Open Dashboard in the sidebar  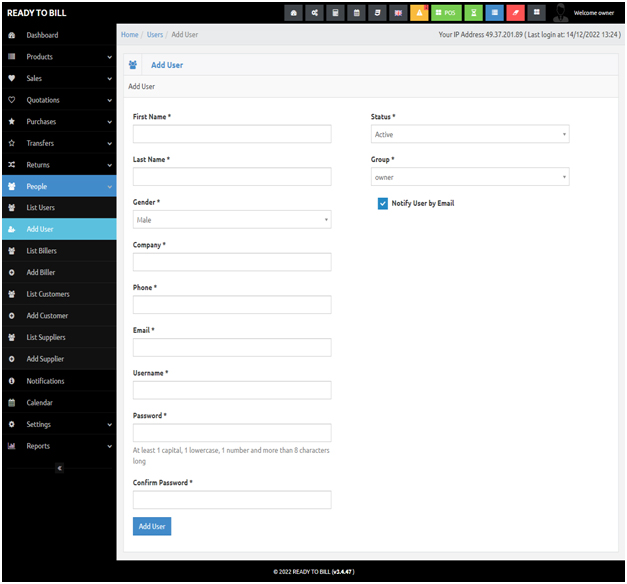coord(59,35)
